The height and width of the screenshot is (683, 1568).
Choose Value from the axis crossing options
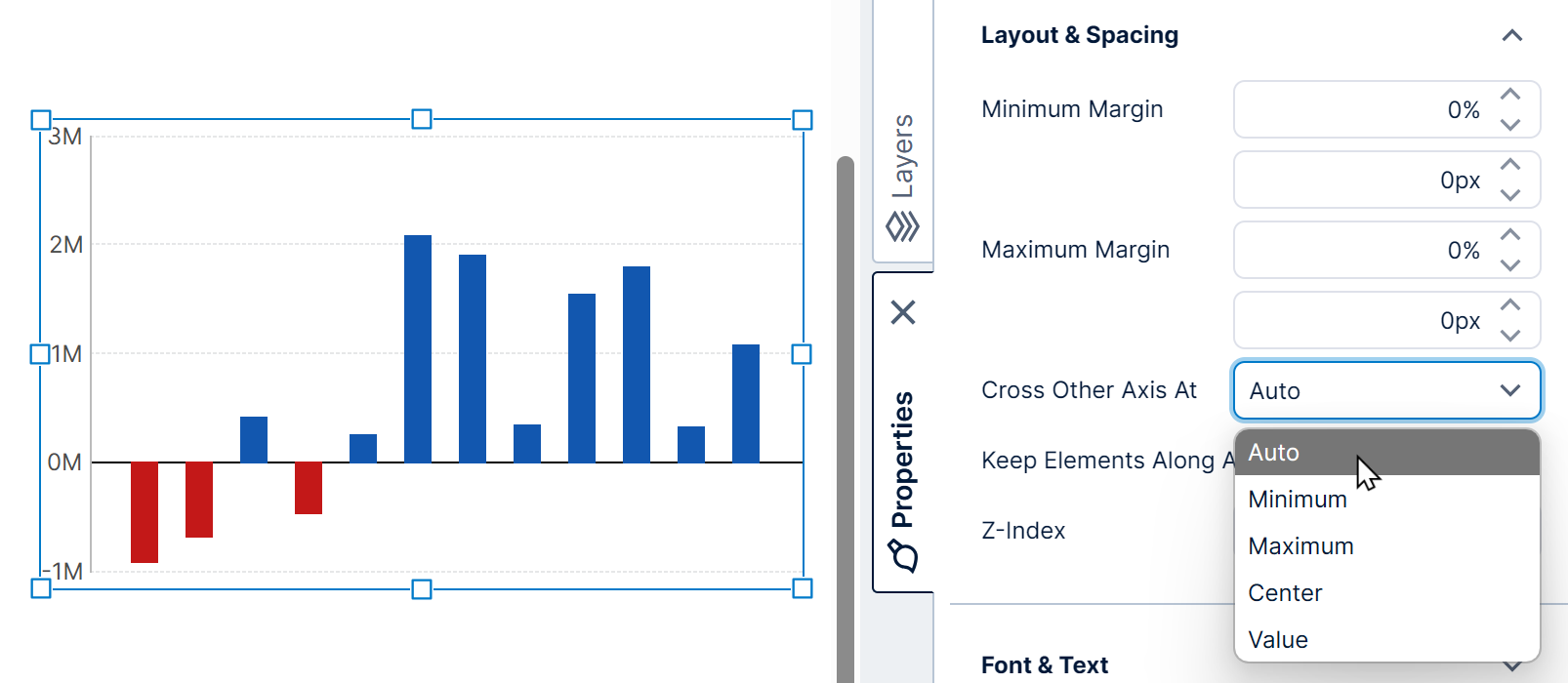coord(1277,639)
